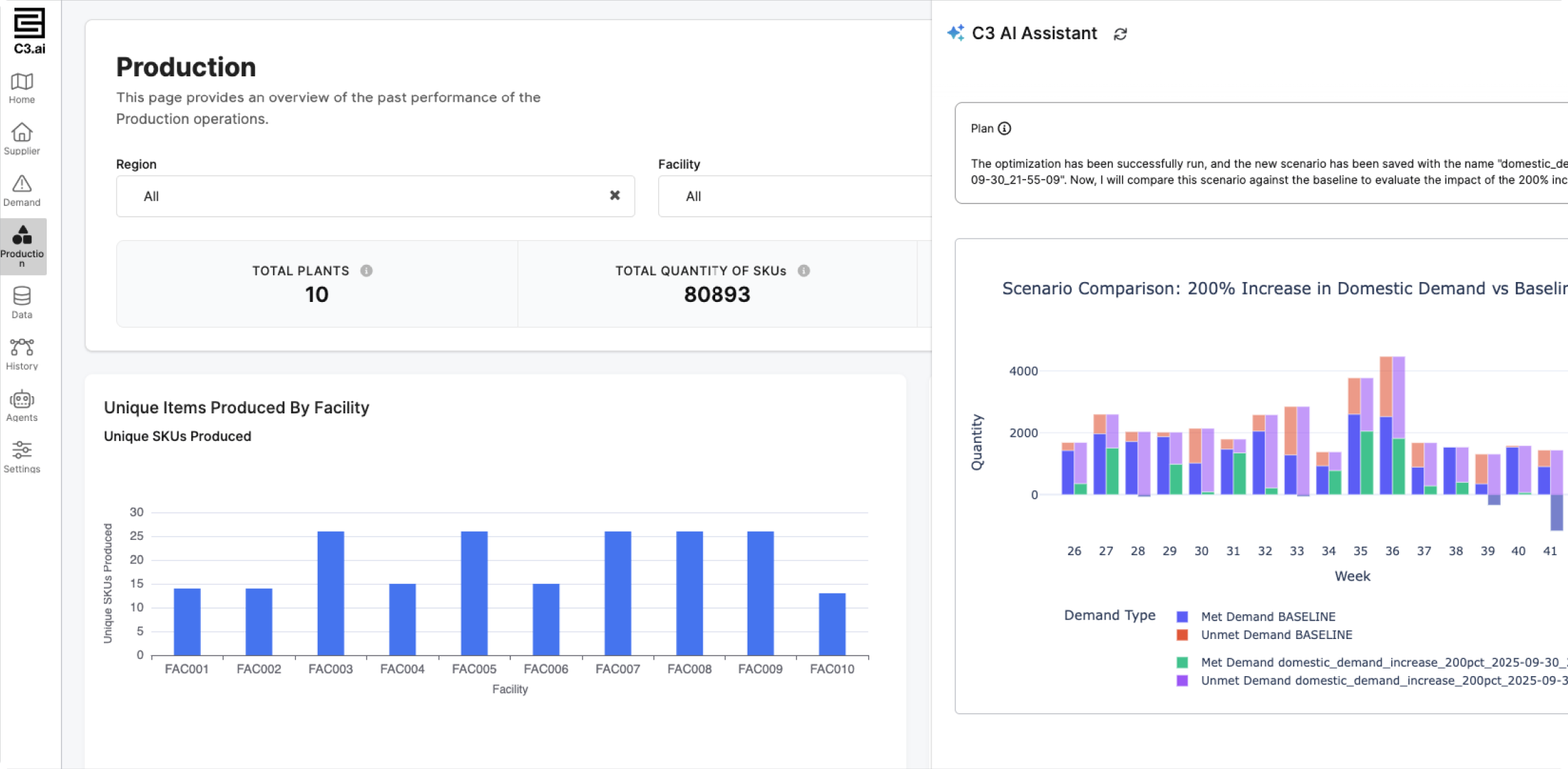Click the FAC010 bar in chart
The height and width of the screenshot is (769, 1568).
(832, 624)
